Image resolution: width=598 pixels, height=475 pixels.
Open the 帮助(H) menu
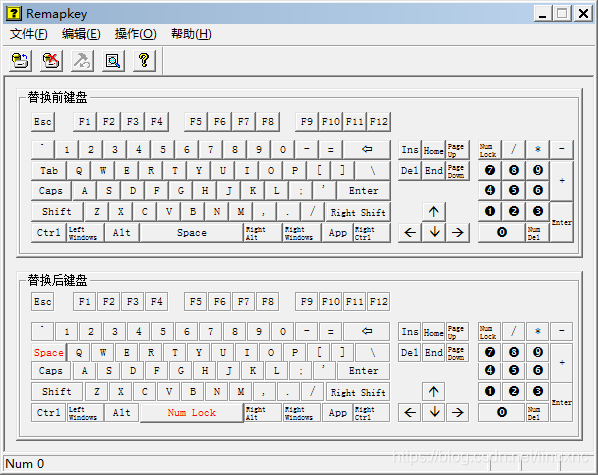click(191, 34)
